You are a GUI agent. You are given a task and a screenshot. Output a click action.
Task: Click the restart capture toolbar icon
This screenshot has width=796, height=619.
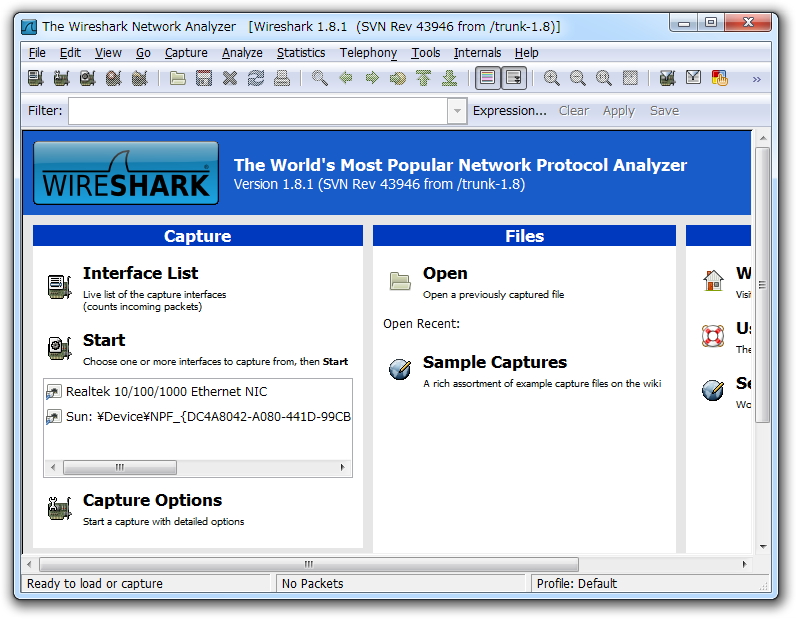(x=139, y=78)
